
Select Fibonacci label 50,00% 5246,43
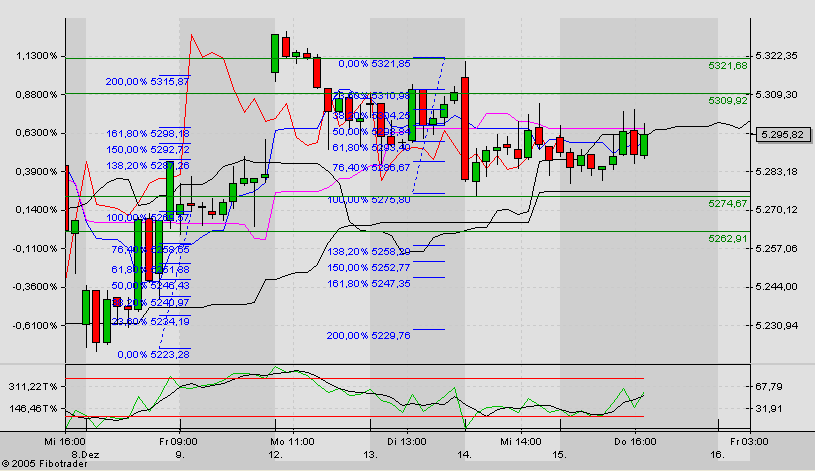[151, 286]
